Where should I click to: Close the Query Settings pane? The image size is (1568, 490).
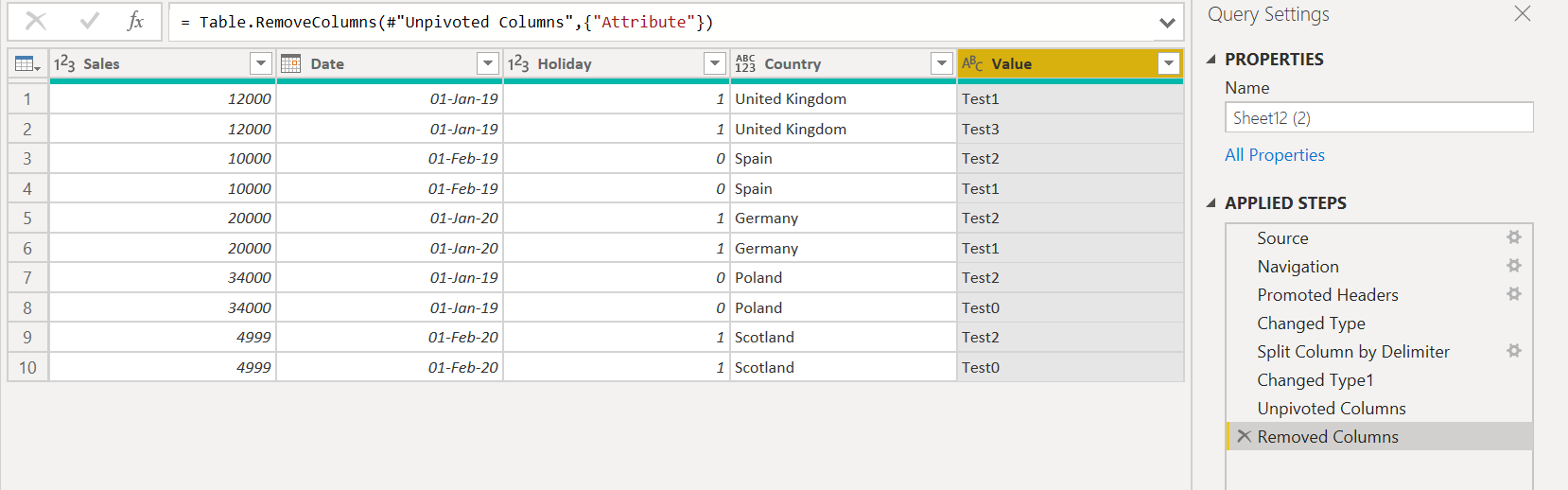pos(1523,13)
